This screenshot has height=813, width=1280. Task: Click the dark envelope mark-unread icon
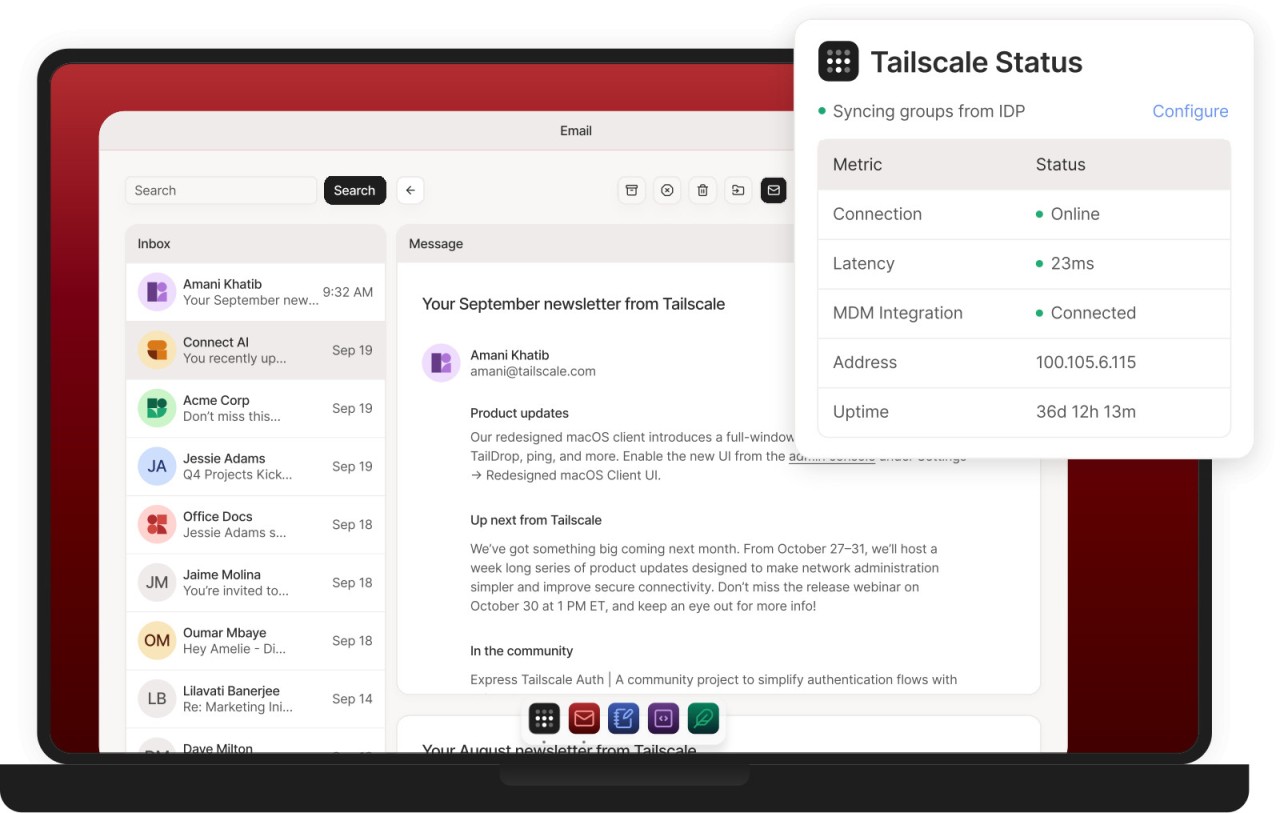773,190
